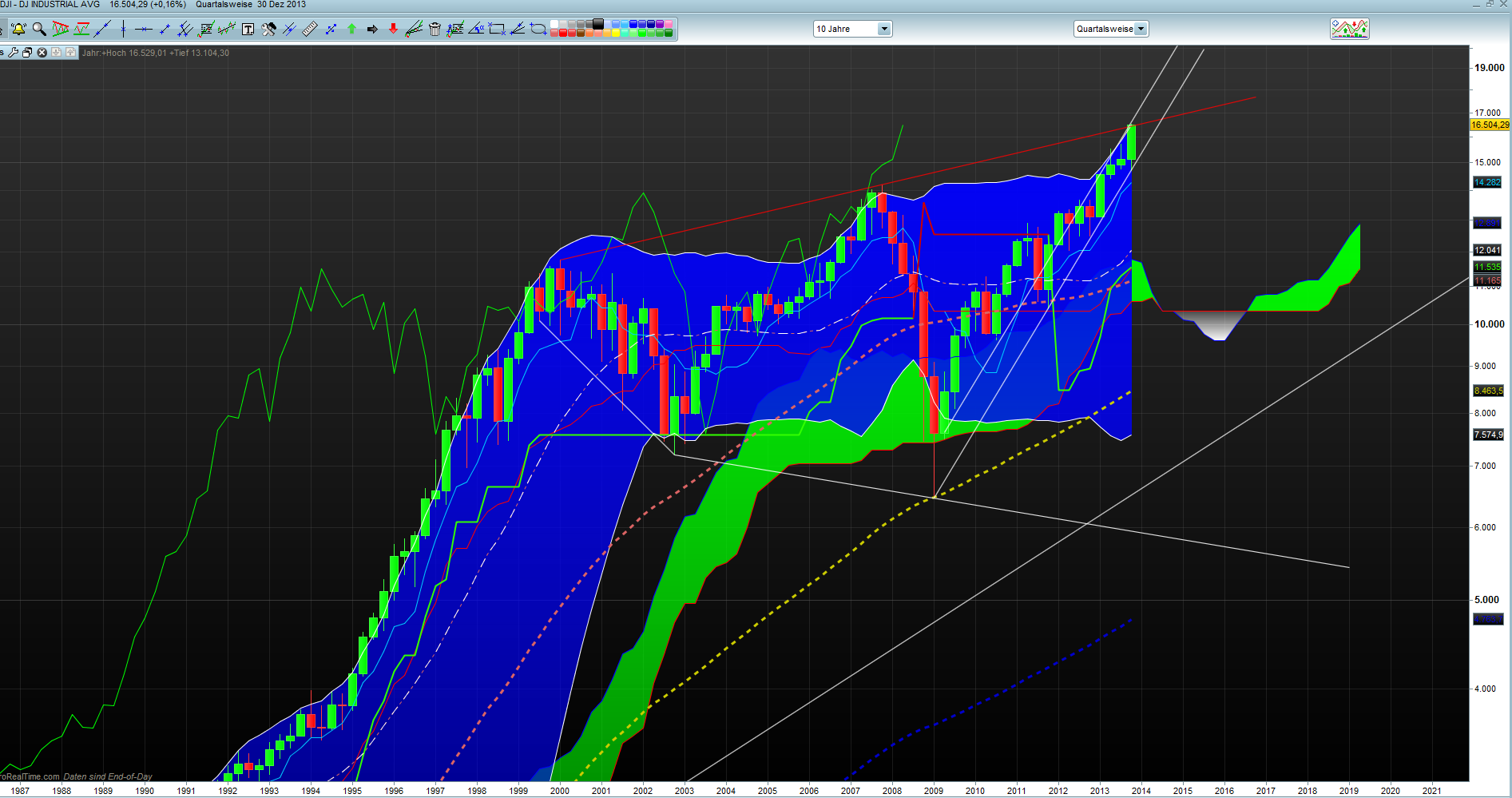Select the magnifier zoom tool
This screenshot has width=1512, height=798.
coord(39,30)
